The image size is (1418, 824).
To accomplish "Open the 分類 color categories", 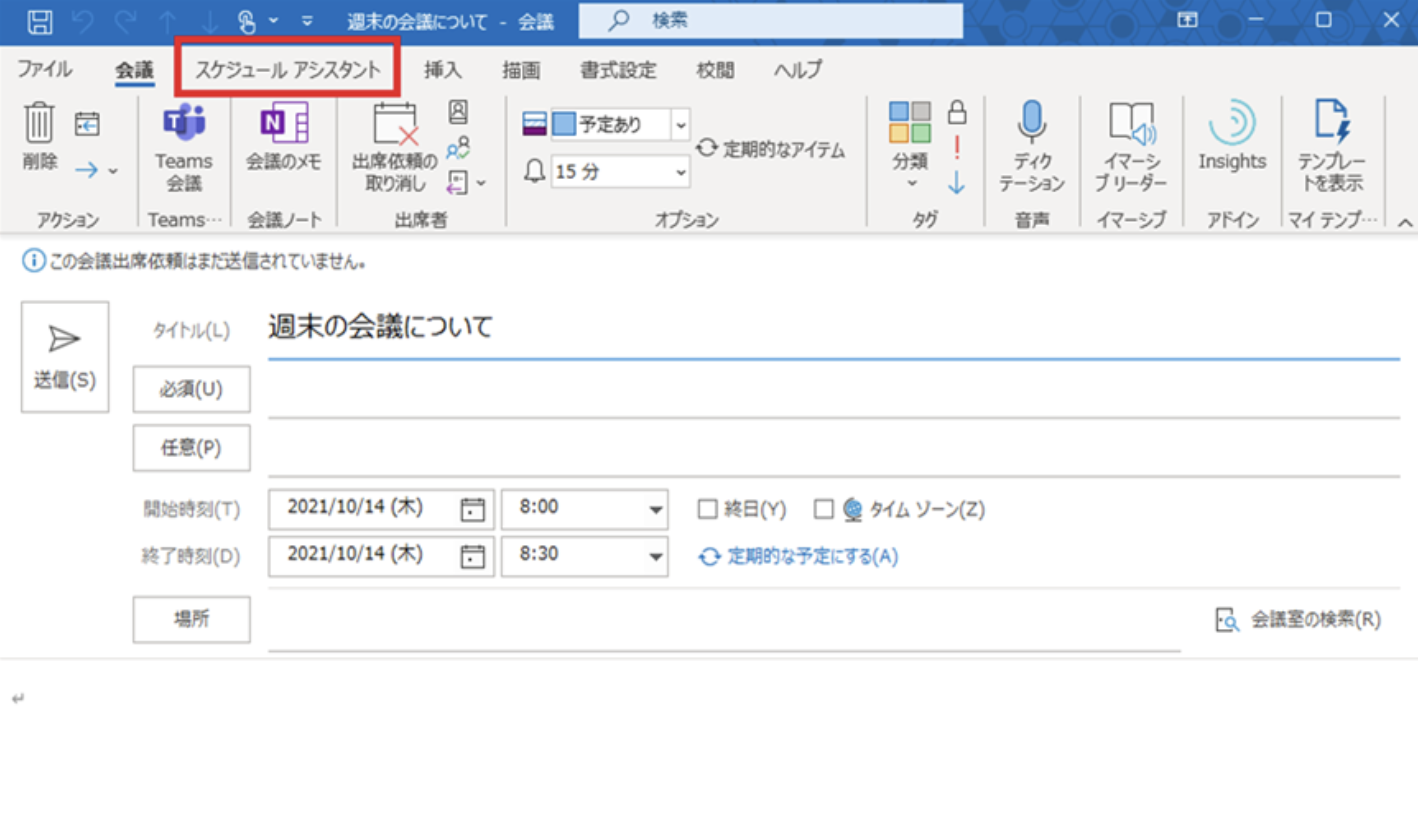I will (x=910, y=140).
